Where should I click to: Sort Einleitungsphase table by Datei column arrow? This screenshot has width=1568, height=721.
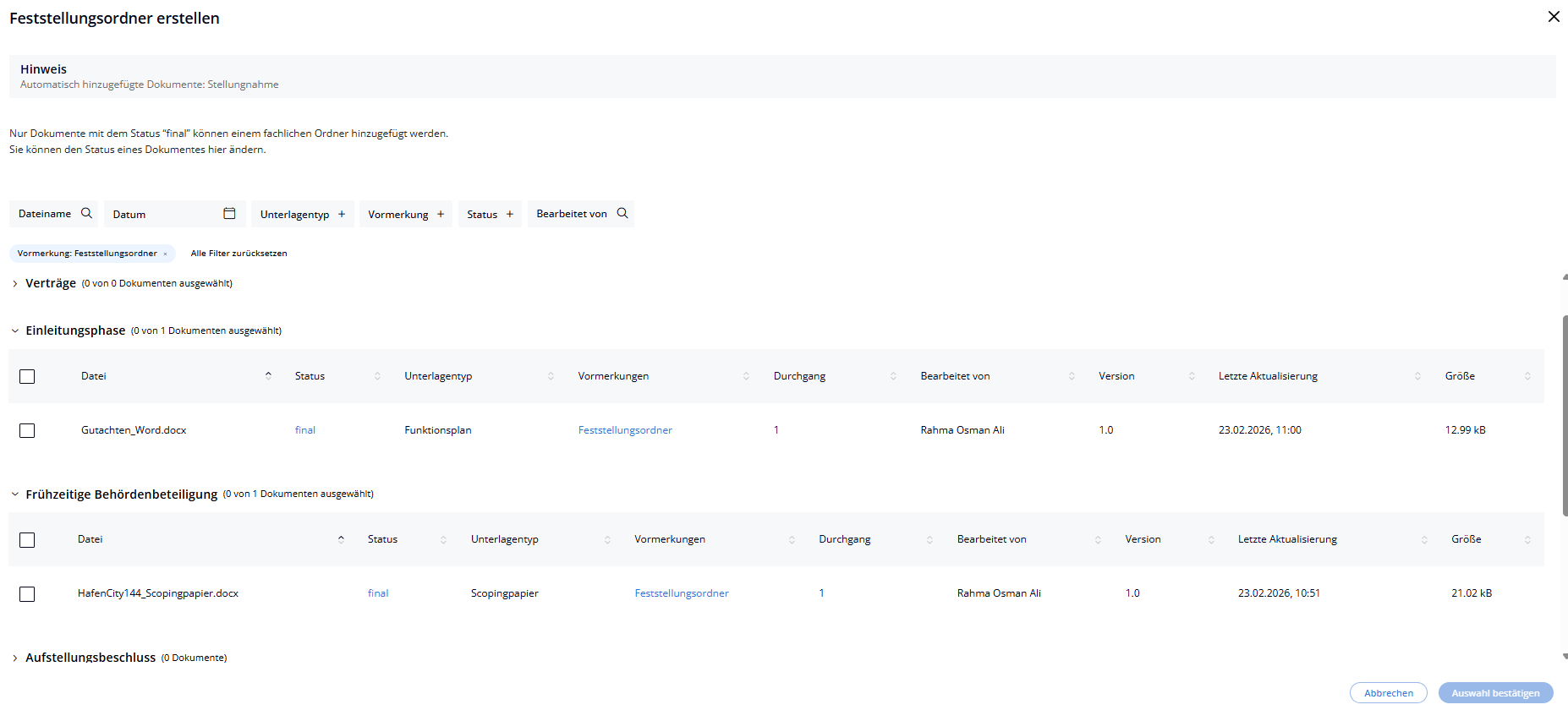(268, 376)
